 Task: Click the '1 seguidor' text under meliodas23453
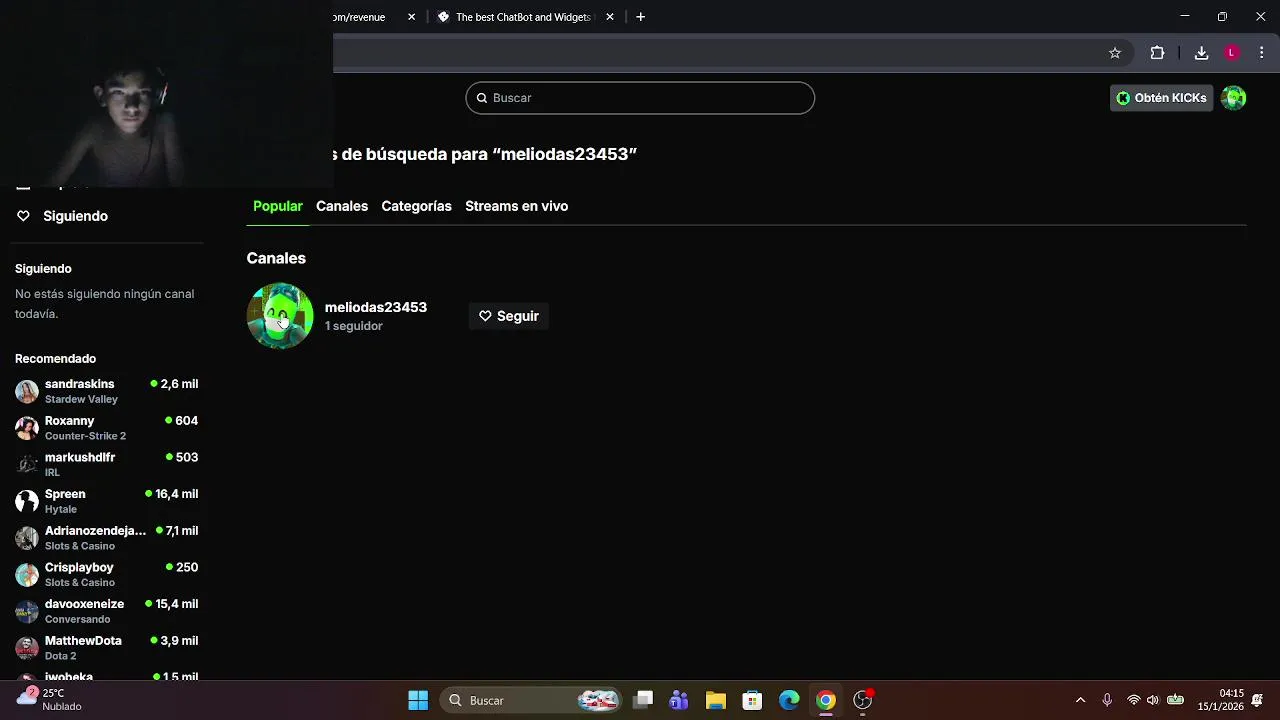354,326
